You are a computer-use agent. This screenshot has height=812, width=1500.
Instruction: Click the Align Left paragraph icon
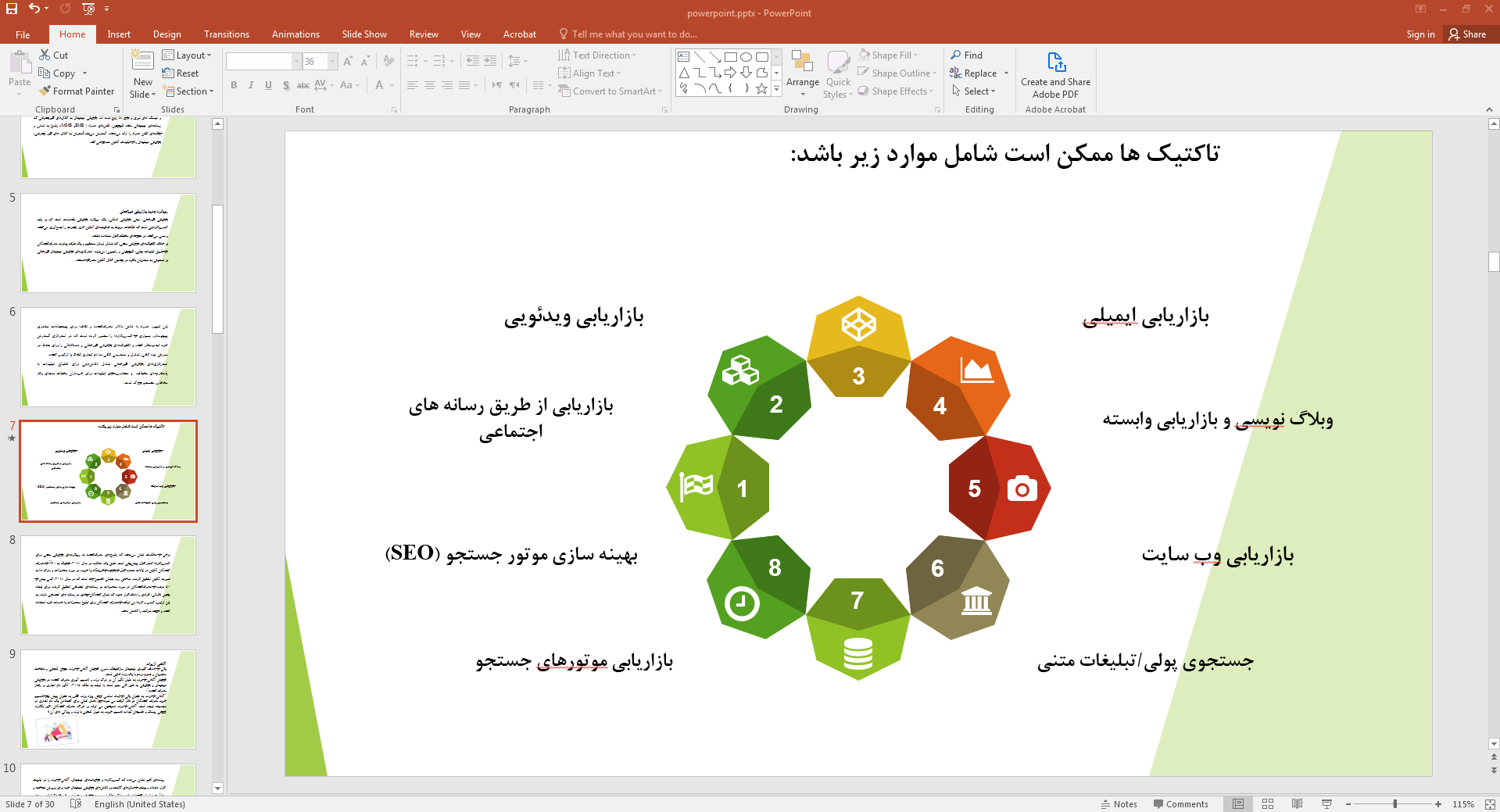tap(413, 85)
